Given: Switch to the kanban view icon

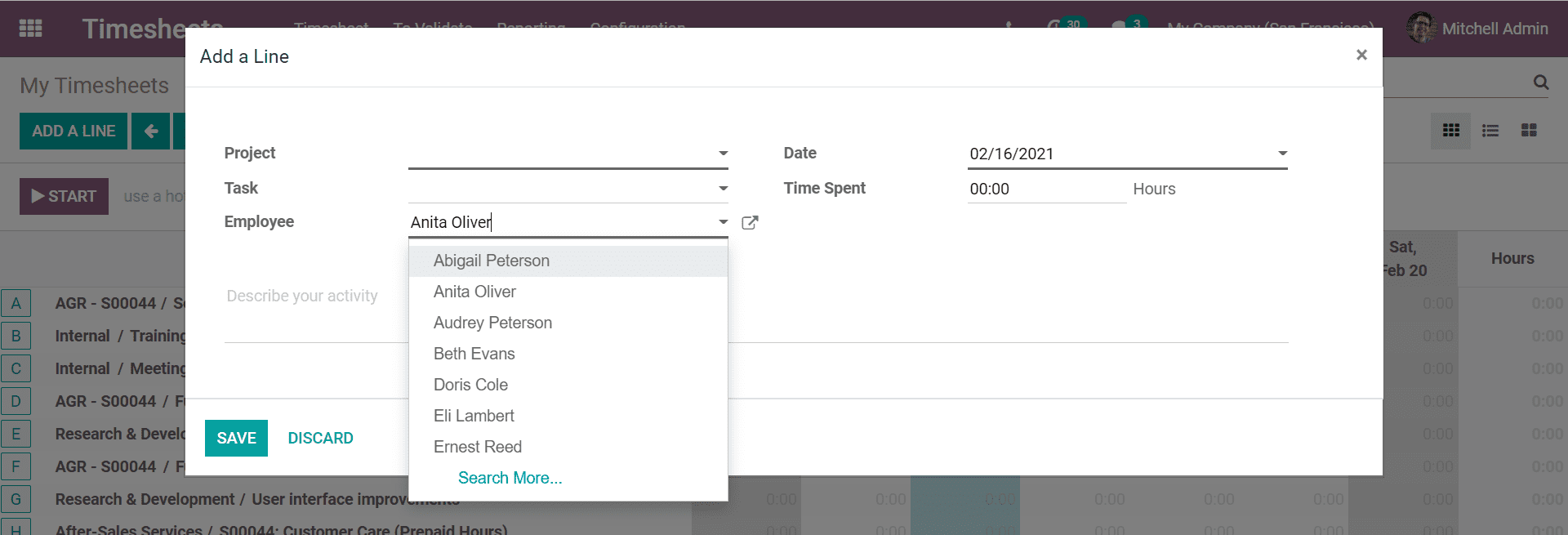Looking at the screenshot, I should [x=1529, y=131].
